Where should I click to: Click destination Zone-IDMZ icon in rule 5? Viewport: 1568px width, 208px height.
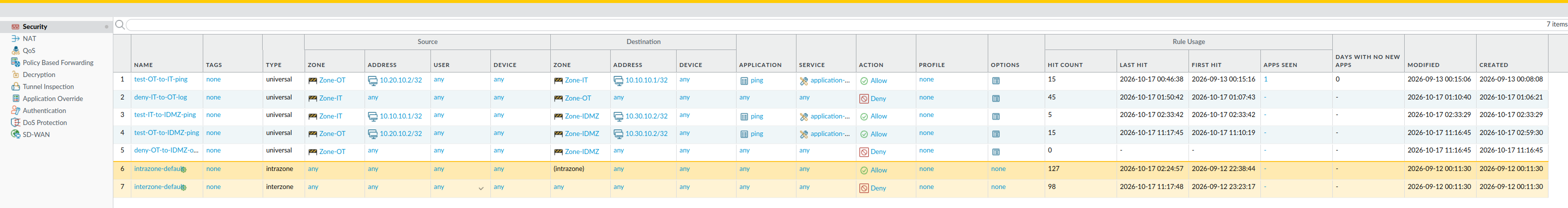click(x=558, y=152)
